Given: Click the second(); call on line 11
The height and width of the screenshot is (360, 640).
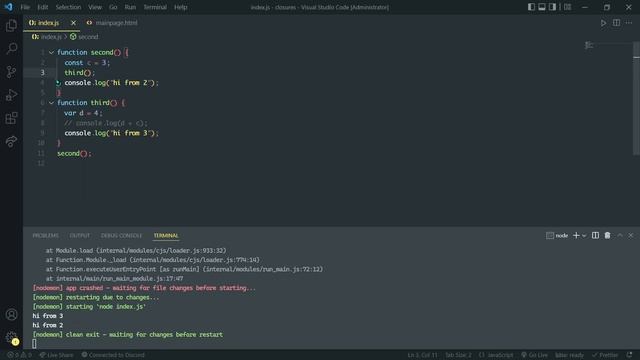Looking at the screenshot, I should tap(74, 153).
